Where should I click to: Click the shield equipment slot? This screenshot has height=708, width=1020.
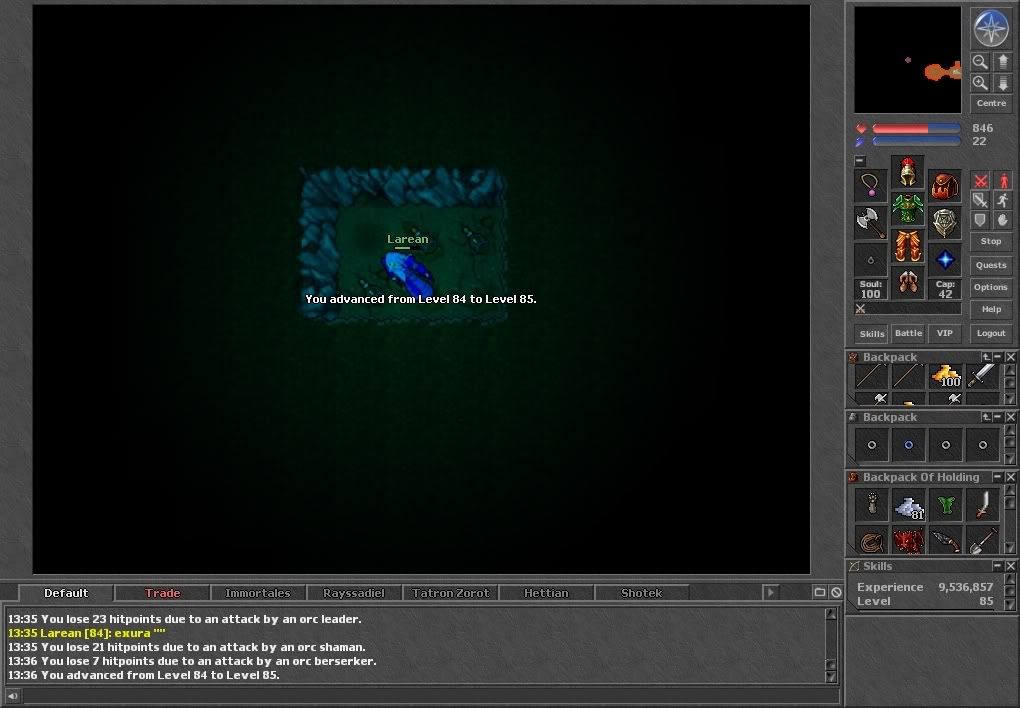(945, 223)
